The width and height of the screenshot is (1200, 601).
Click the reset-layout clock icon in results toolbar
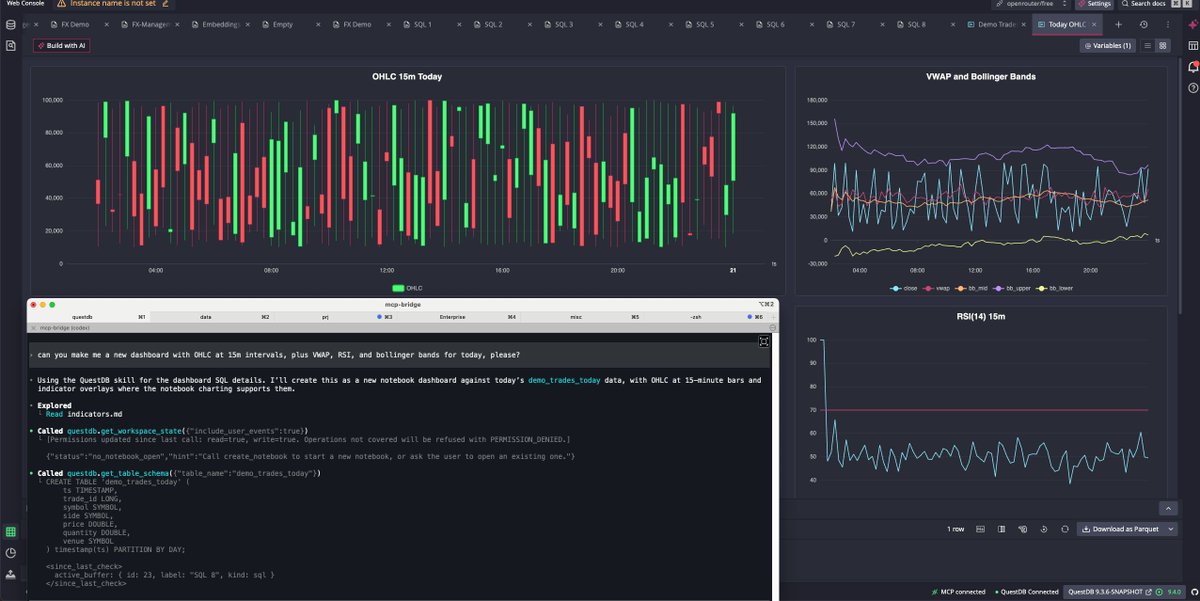pos(1043,529)
